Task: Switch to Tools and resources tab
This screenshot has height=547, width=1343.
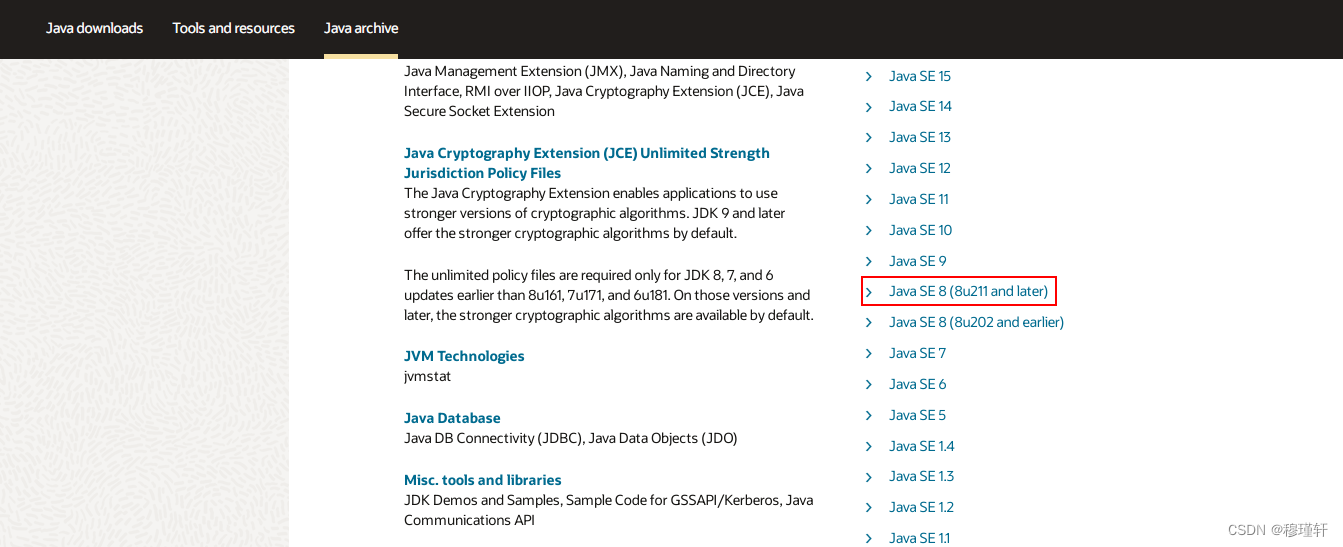Action: 234,28
